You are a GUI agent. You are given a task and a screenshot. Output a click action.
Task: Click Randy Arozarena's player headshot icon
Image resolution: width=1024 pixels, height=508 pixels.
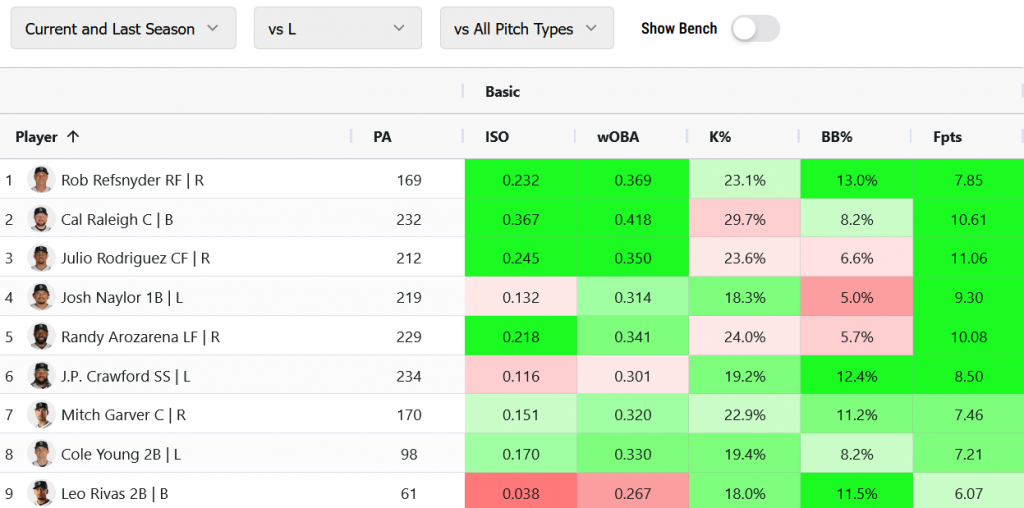coord(40,337)
